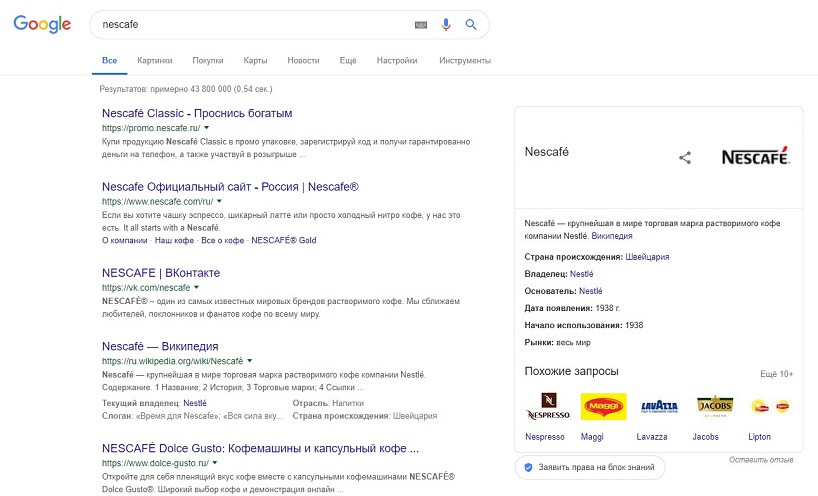Switch to the Карты tab
This screenshot has width=818, height=496.
pyautogui.click(x=255, y=61)
